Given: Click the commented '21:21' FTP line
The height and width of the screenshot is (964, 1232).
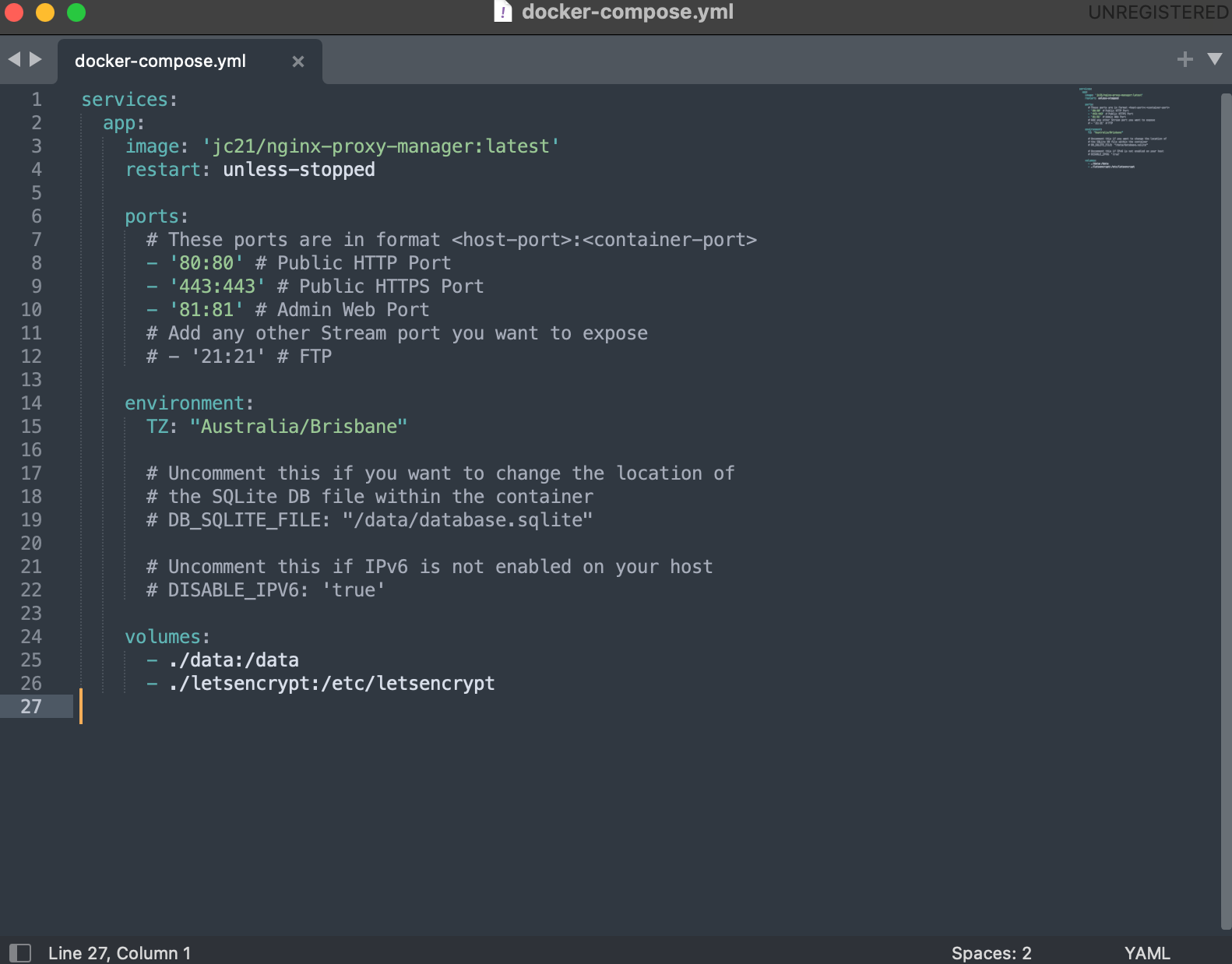Looking at the screenshot, I should (239, 357).
